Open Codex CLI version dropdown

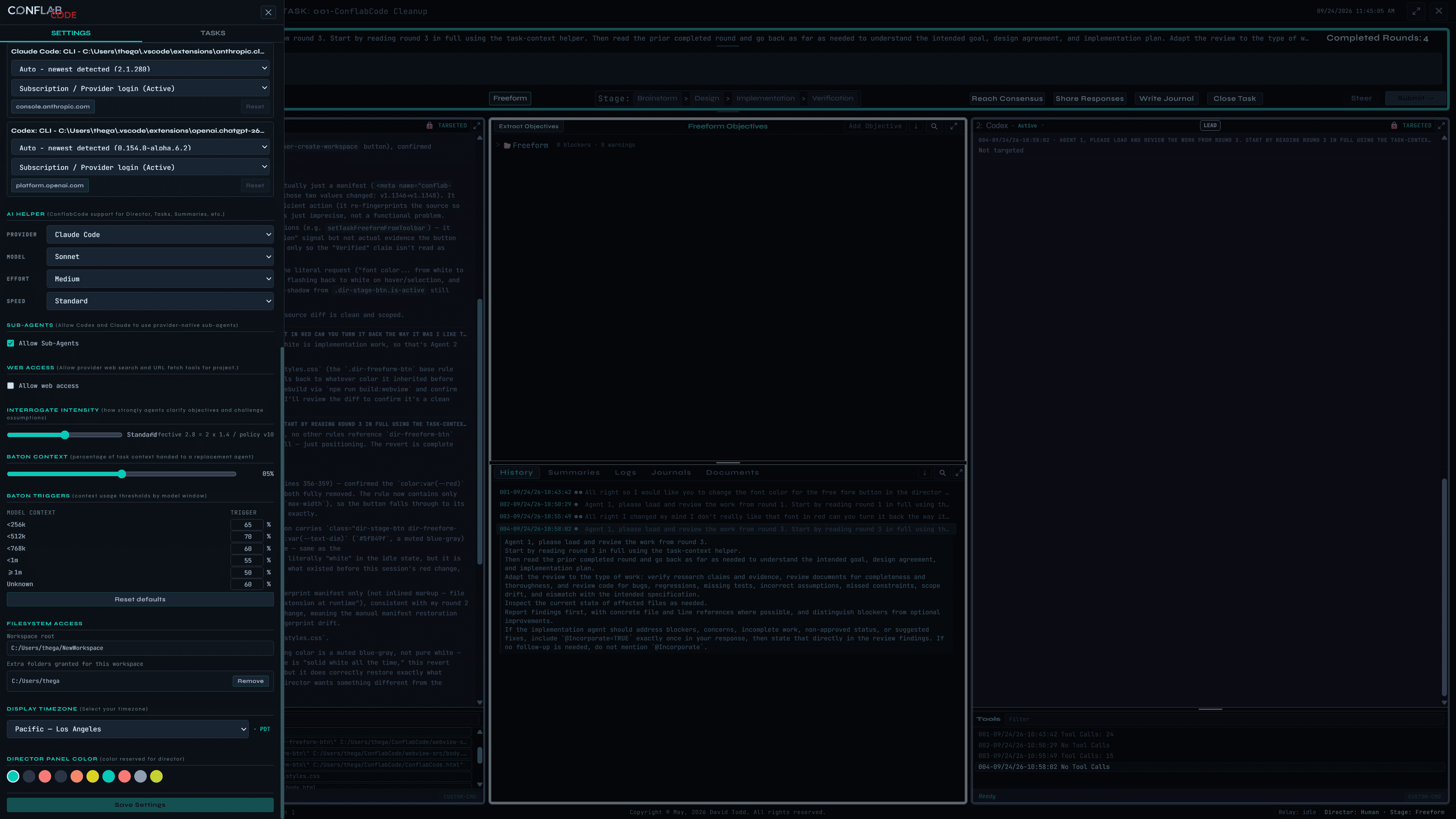pyautogui.click(x=140, y=147)
